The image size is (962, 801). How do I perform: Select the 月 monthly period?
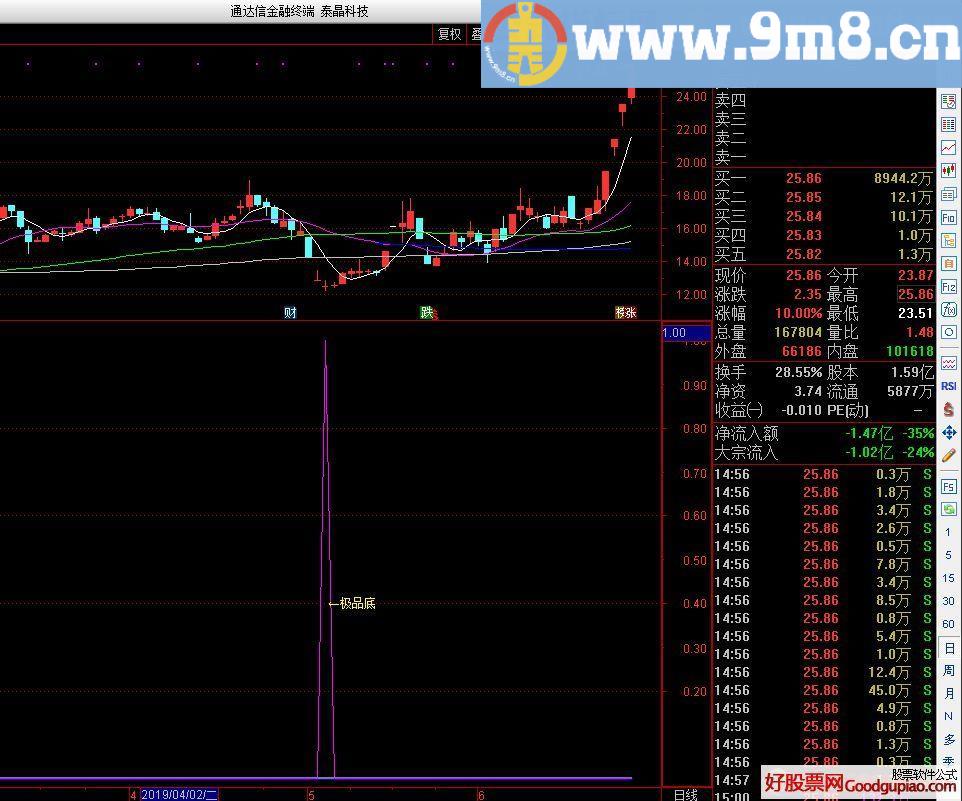click(948, 694)
